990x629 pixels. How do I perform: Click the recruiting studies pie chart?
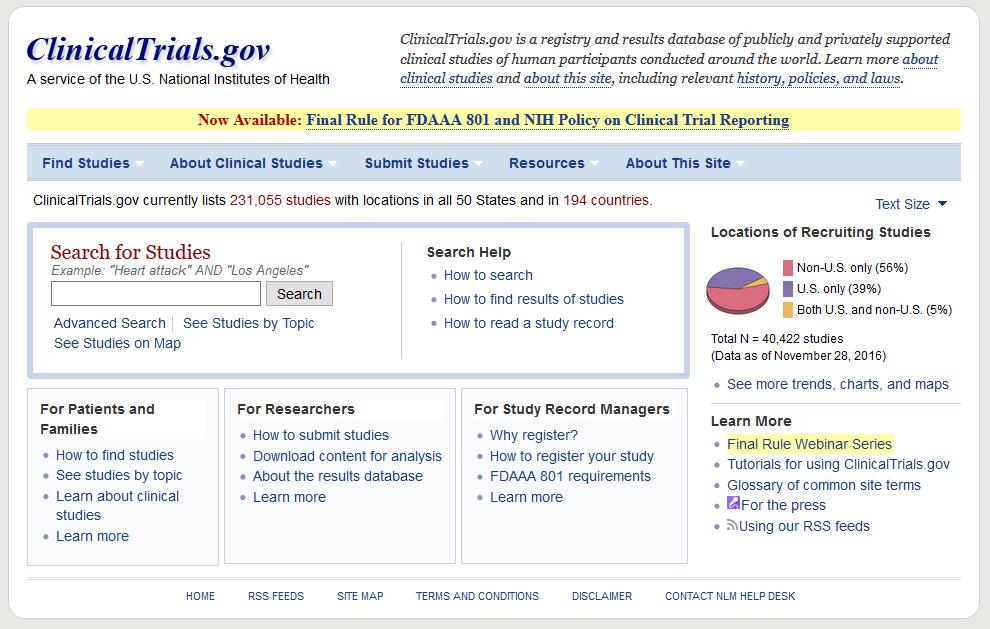[737, 291]
